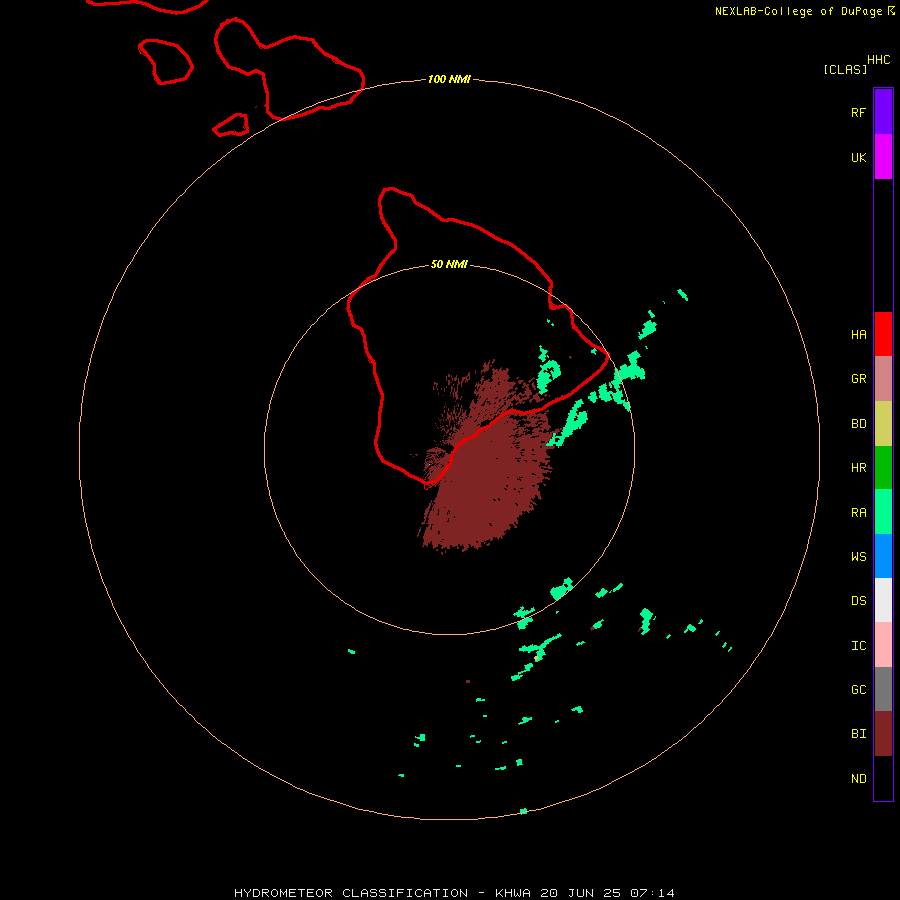Click the WS legend label

tap(858, 556)
